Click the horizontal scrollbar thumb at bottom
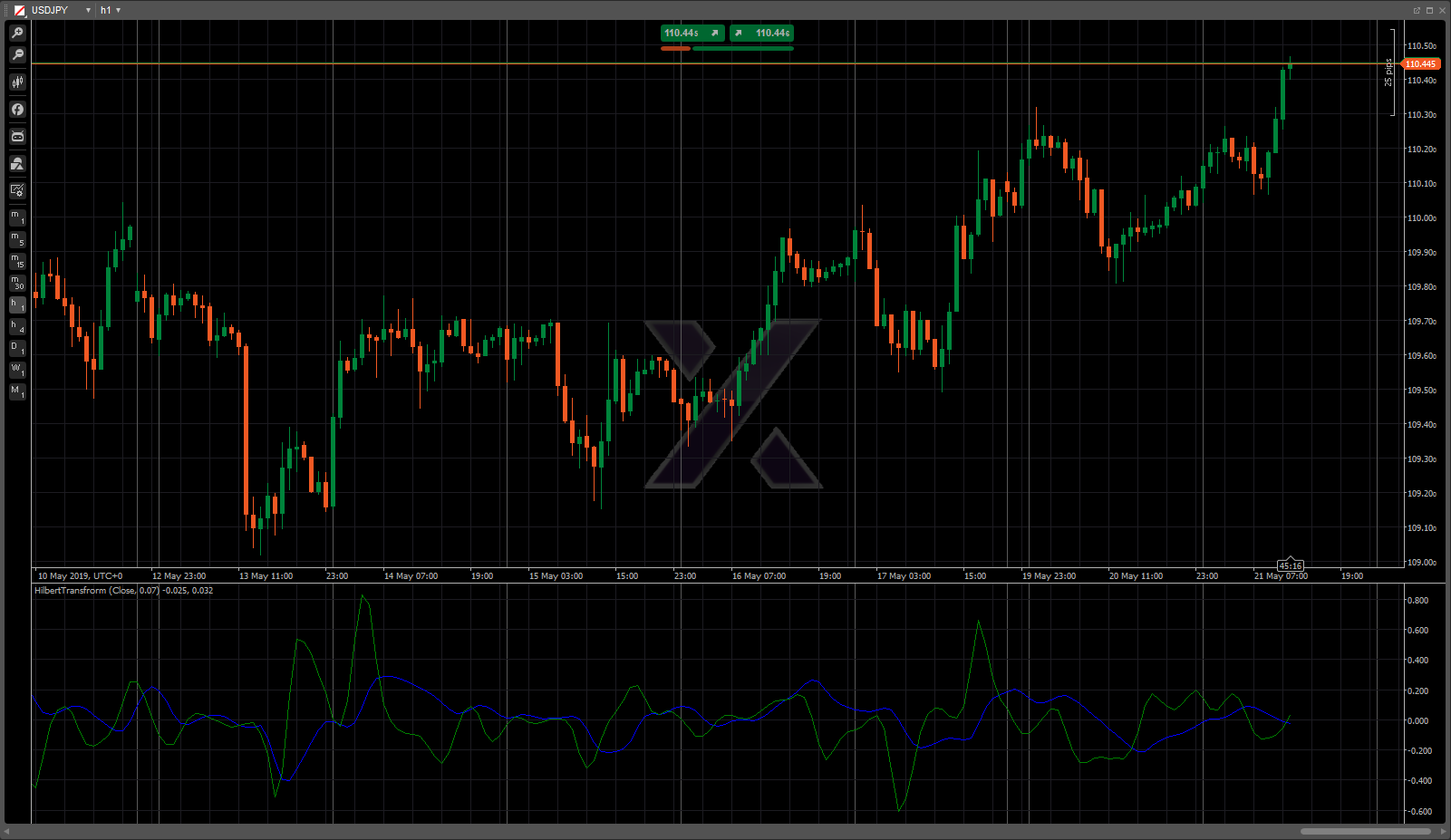1451x840 pixels. tap(1365, 831)
